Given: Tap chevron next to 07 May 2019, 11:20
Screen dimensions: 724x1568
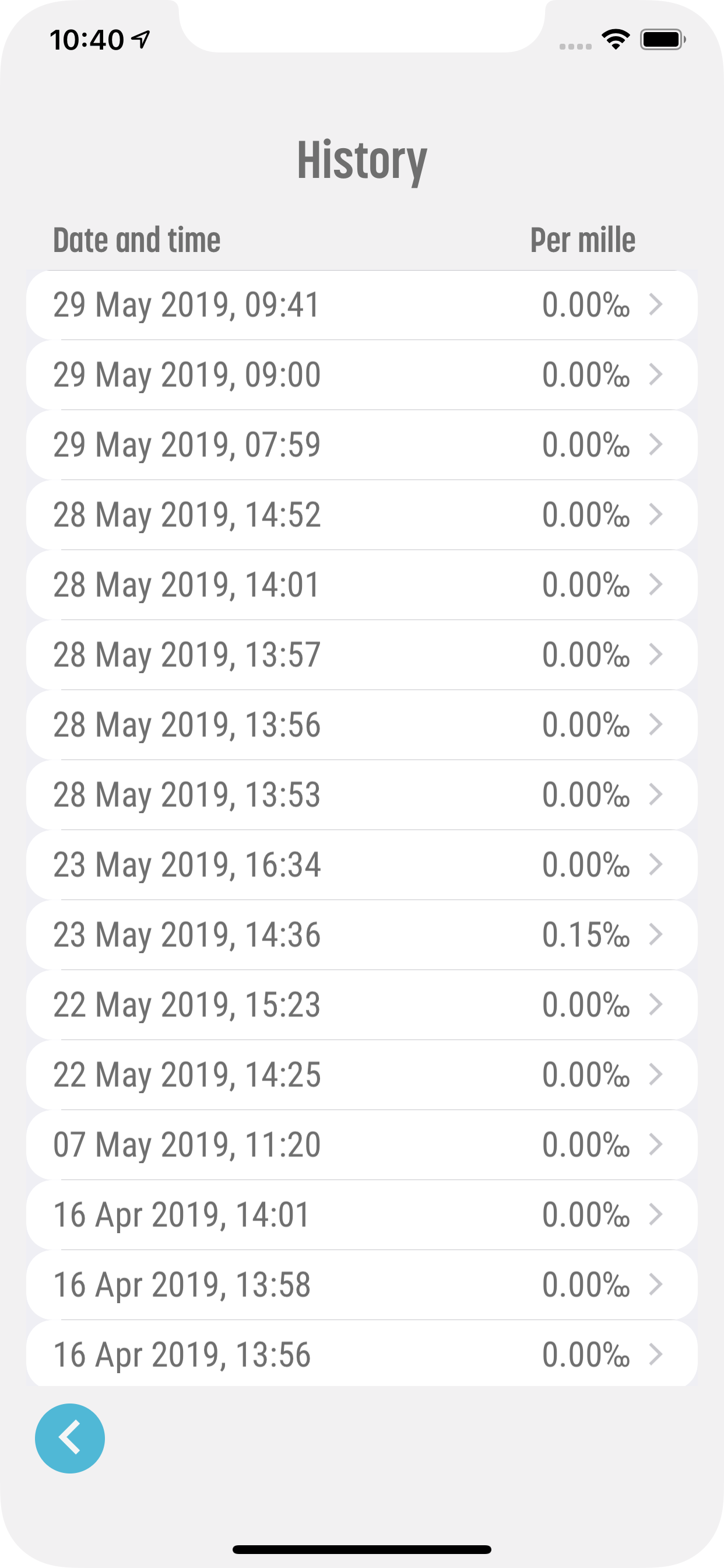Looking at the screenshot, I should (x=655, y=1144).
